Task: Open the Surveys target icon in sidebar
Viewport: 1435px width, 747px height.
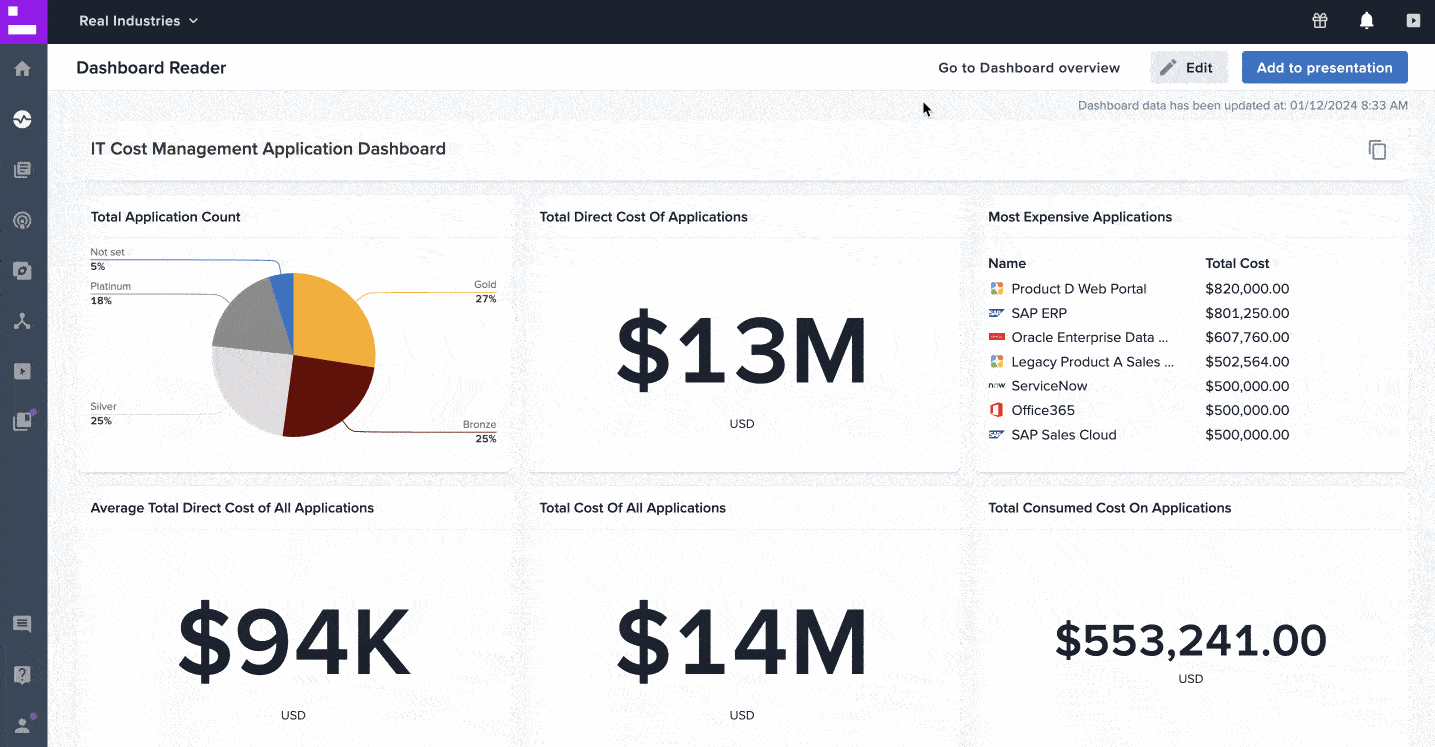Action: (x=22, y=220)
